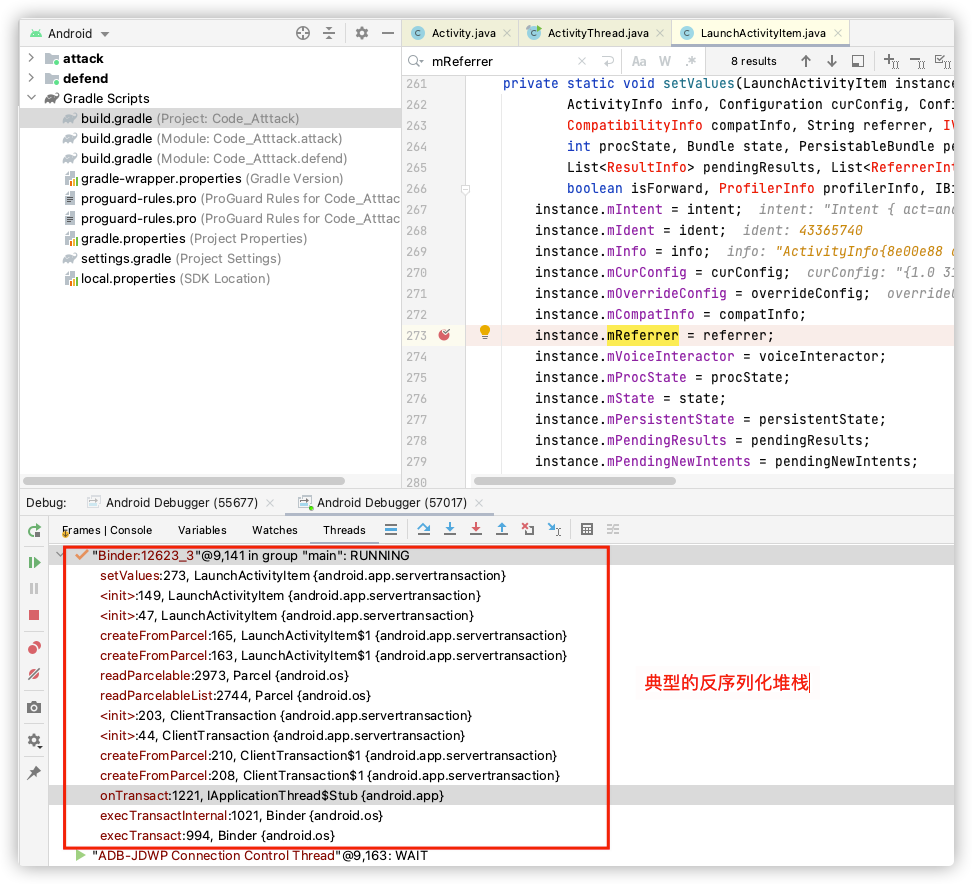Select Android Debugger (55677) session
This screenshot has width=972, height=884.
coord(182,503)
